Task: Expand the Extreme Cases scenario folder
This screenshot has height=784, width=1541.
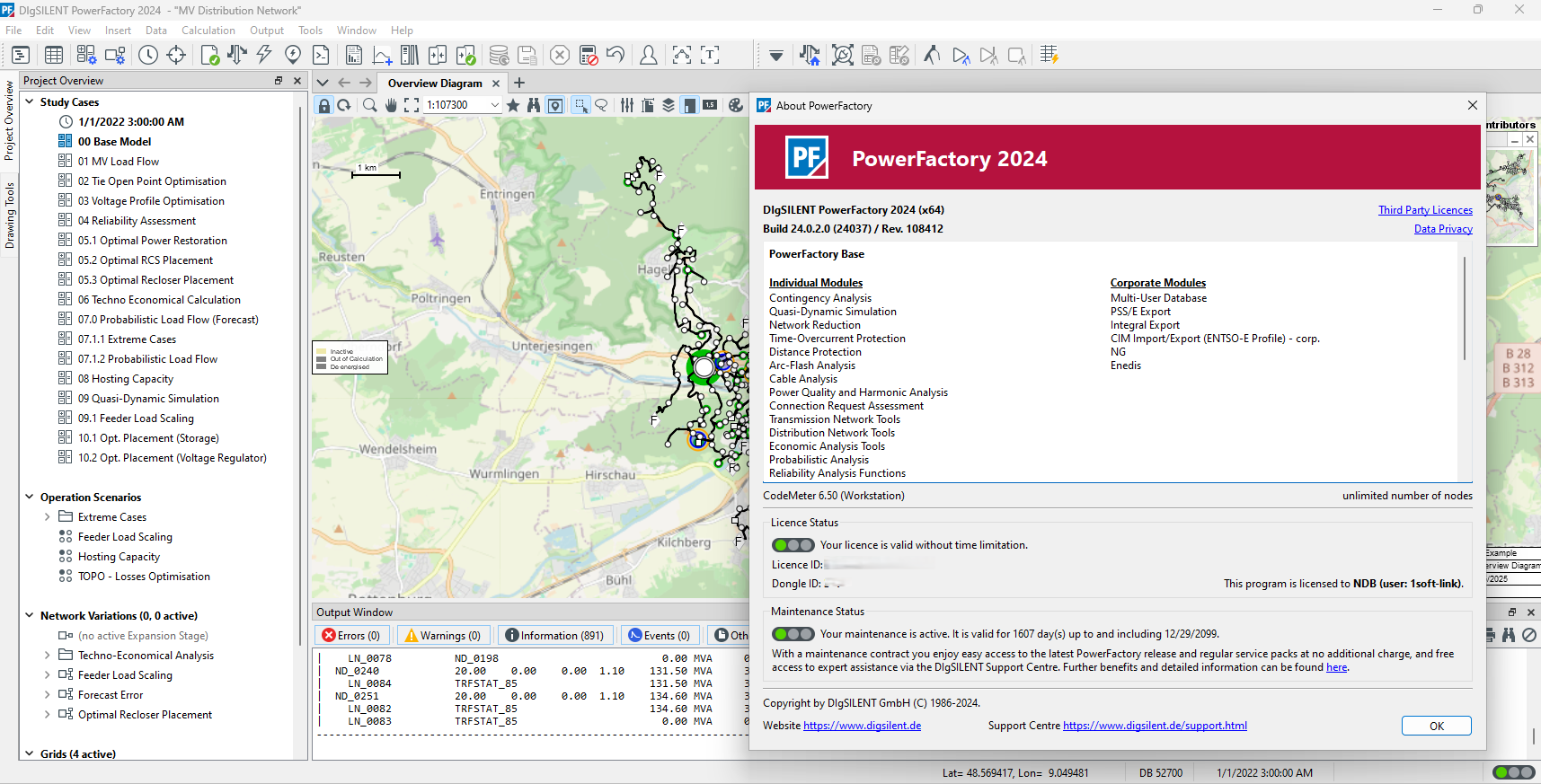Action: (48, 516)
